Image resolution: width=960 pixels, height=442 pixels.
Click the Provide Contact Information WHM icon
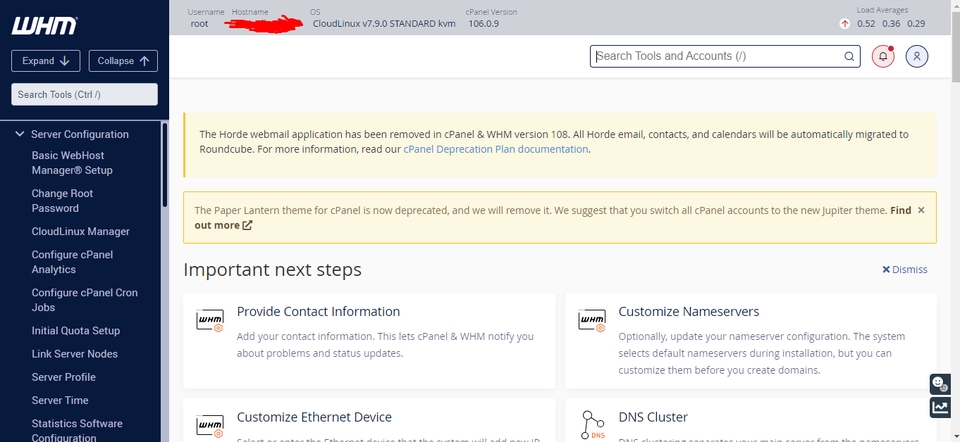[210, 321]
